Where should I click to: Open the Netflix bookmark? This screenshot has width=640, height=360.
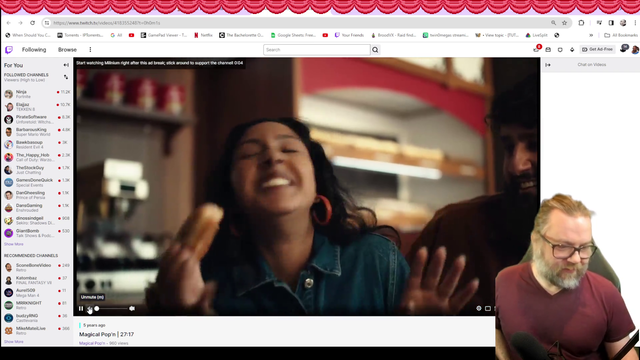[x=203, y=36]
